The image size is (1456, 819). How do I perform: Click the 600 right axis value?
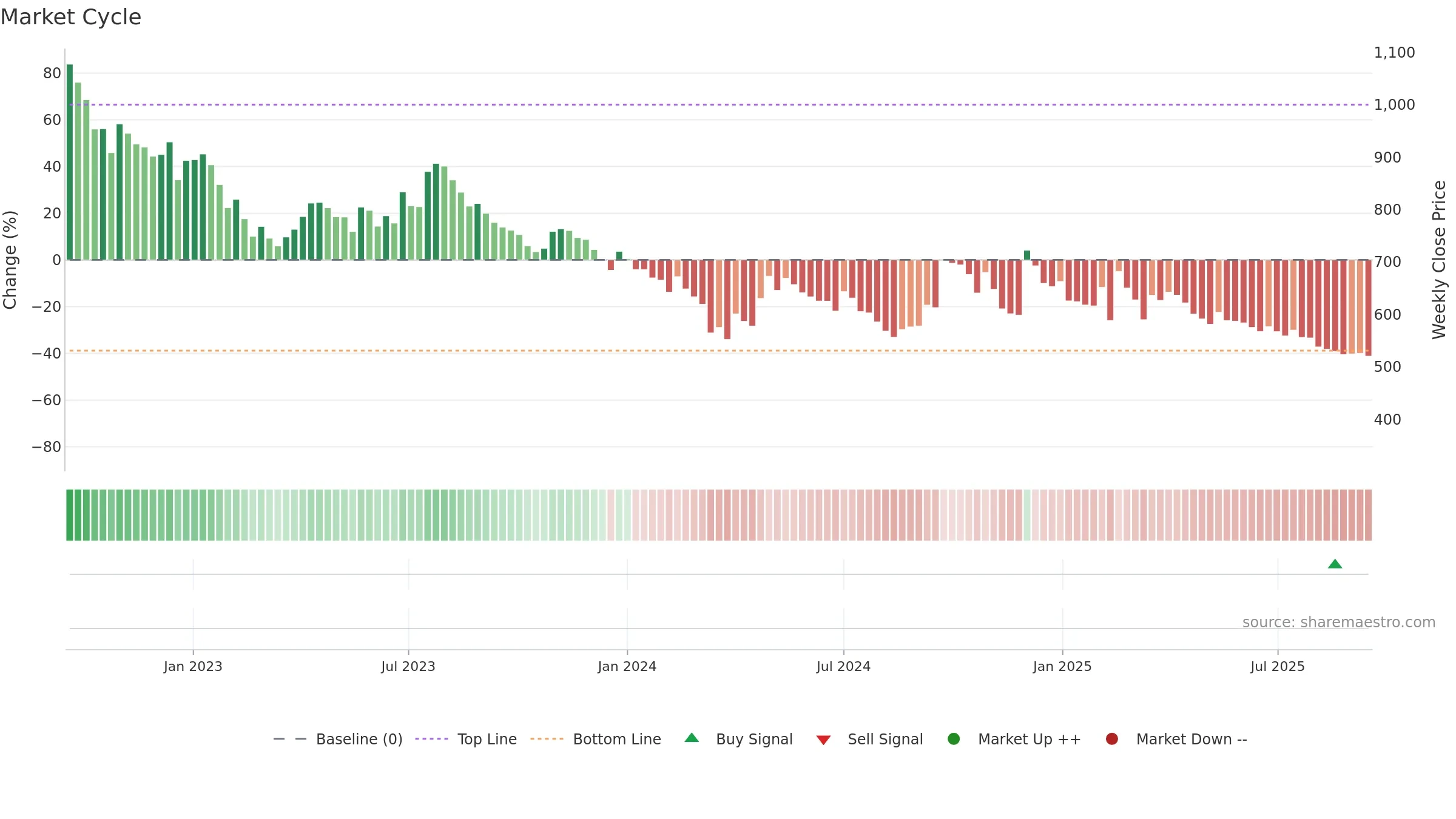(1387, 315)
